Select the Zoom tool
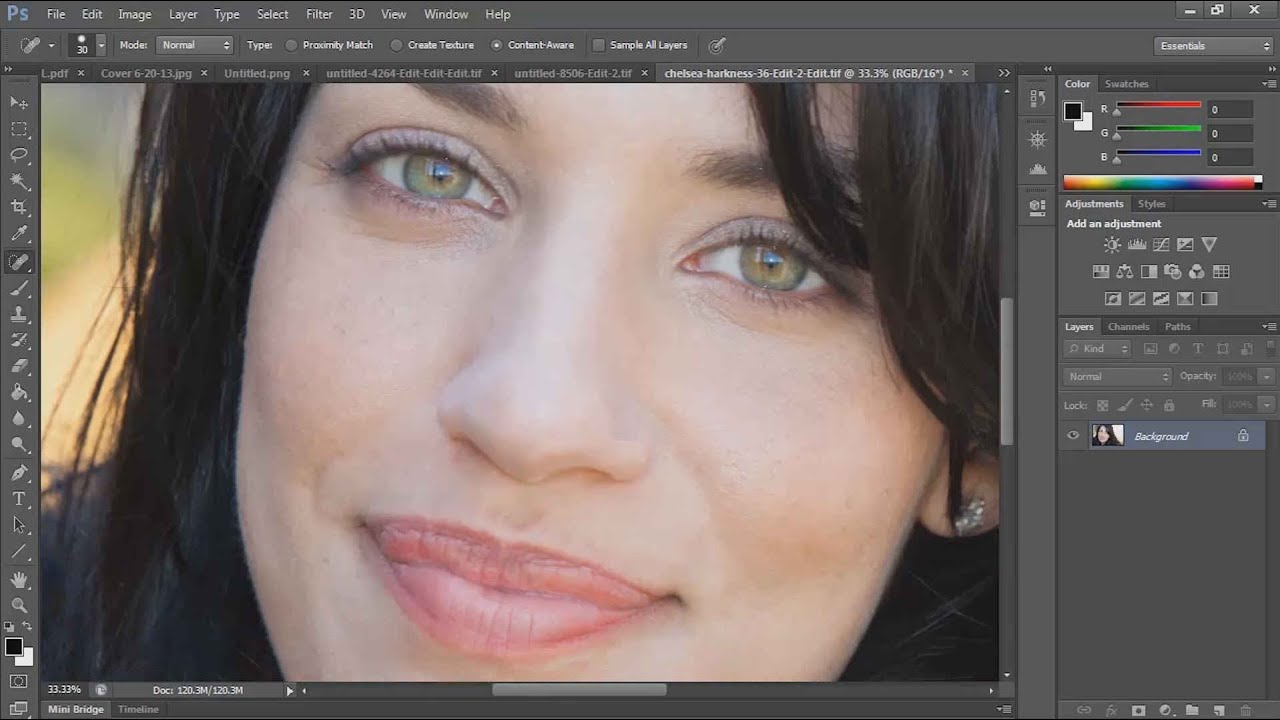 (19, 605)
